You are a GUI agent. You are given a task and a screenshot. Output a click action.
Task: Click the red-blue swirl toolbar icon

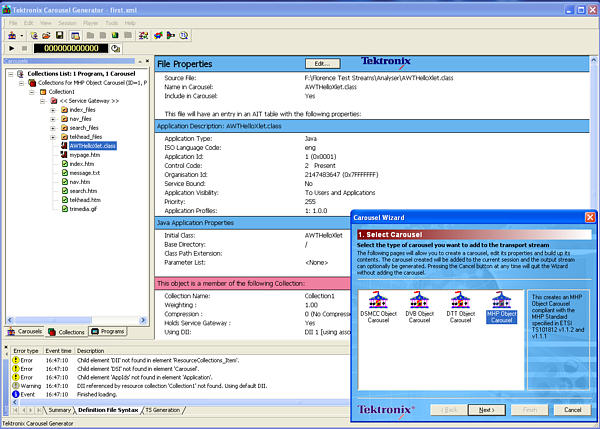(x=158, y=36)
